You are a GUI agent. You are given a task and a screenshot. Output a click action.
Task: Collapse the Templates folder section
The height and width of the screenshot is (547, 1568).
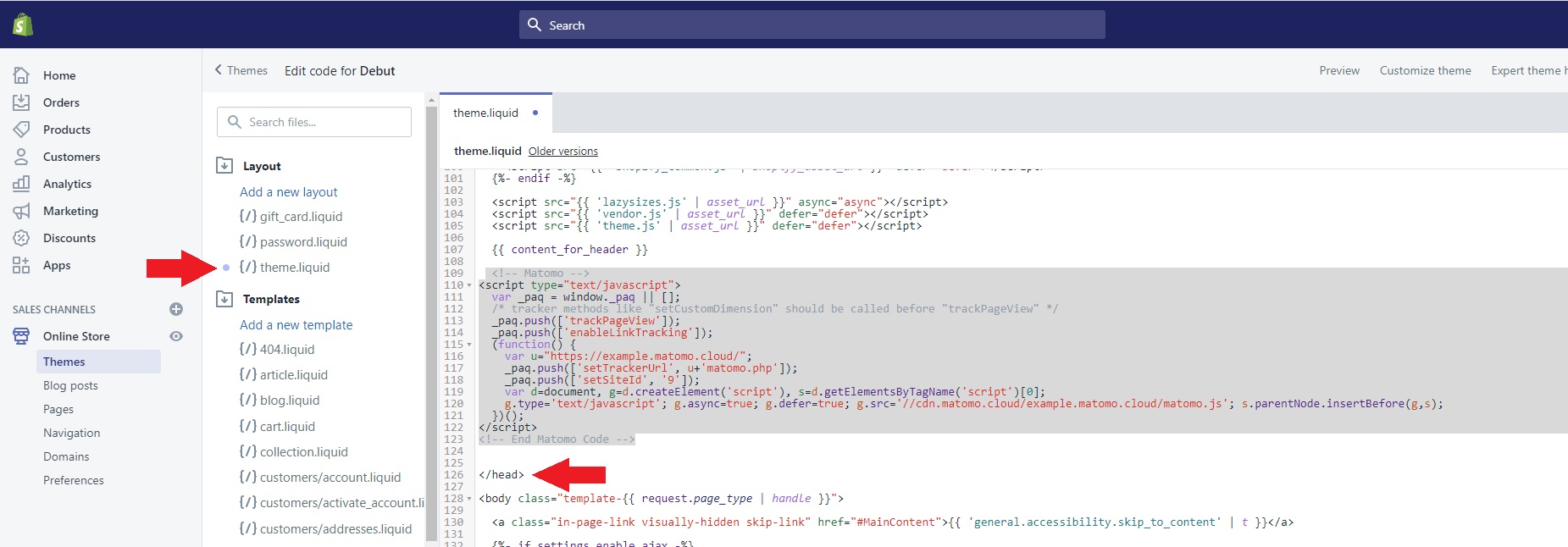(x=224, y=299)
